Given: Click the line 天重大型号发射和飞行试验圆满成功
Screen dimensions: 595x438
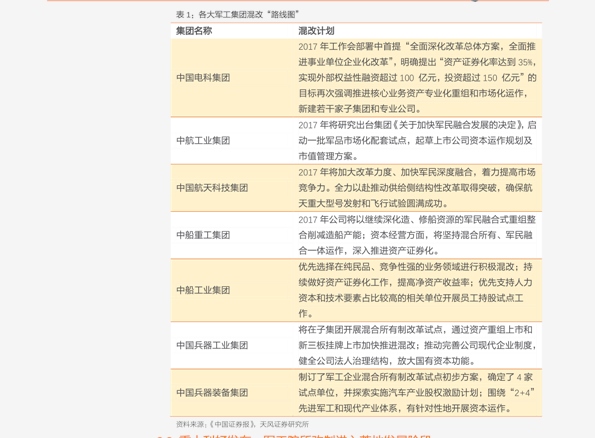Looking at the screenshot, I should coord(373,204).
